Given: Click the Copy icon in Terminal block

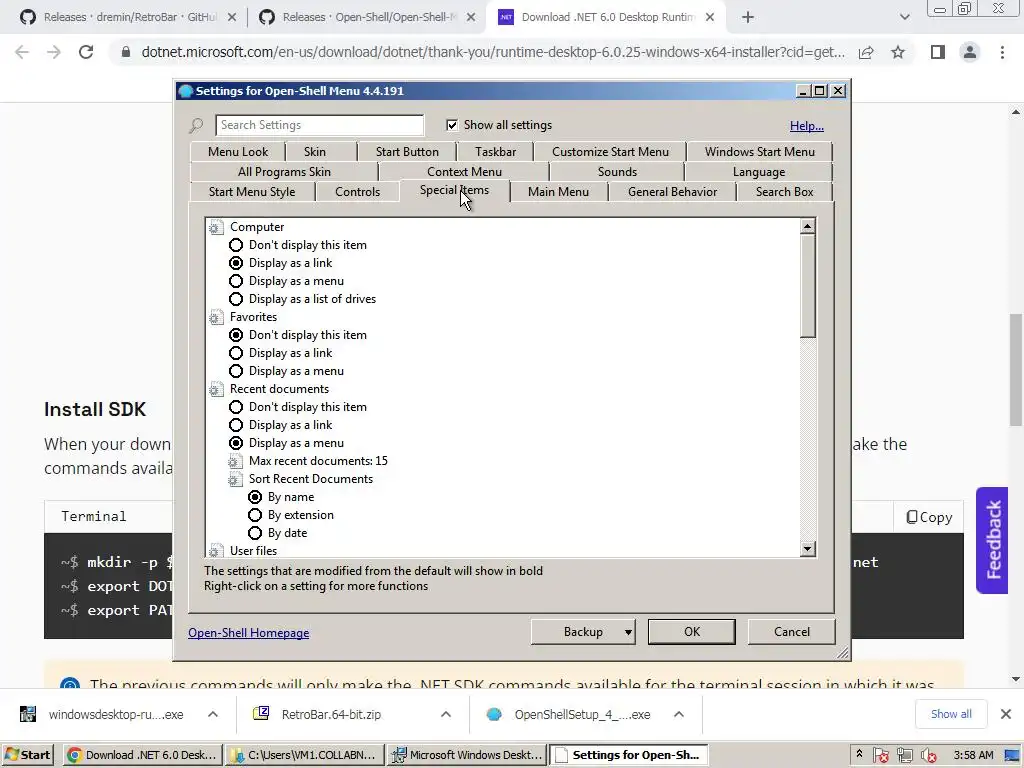Looking at the screenshot, I should pyautogui.click(x=912, y=517).
